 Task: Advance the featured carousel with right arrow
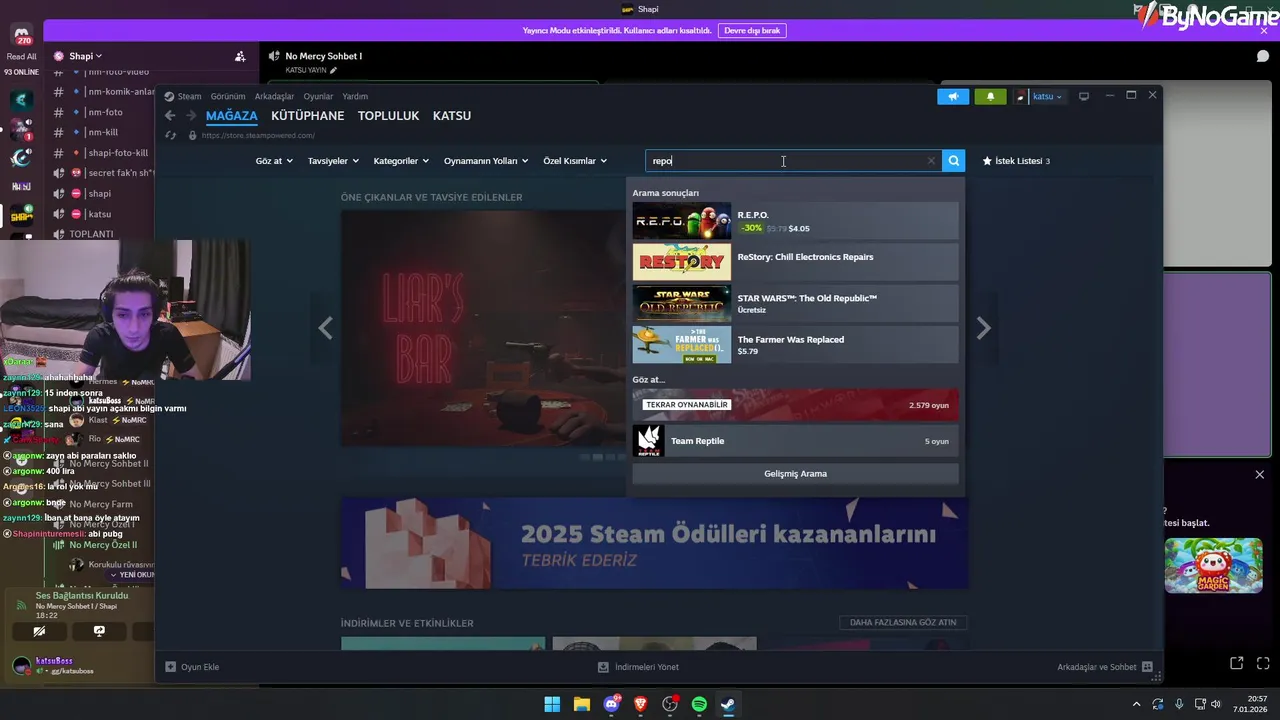click(983, 328)
